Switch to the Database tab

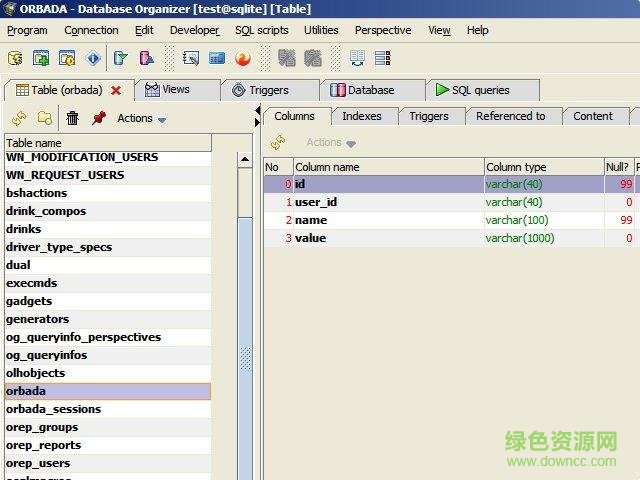[x=372, y=90]
